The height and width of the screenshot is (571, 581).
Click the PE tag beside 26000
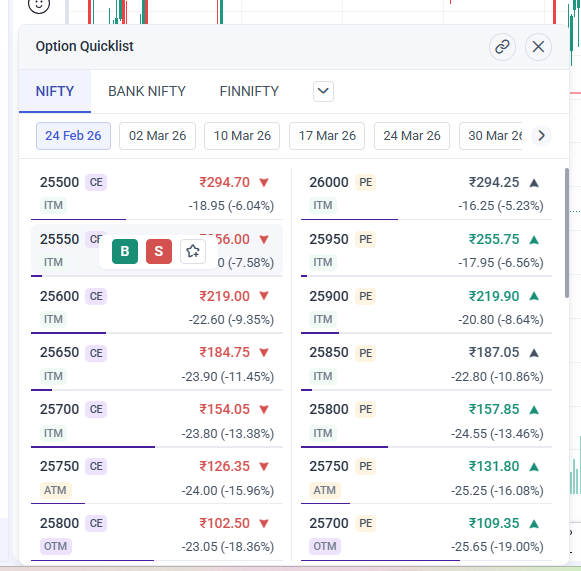point(366,182)
